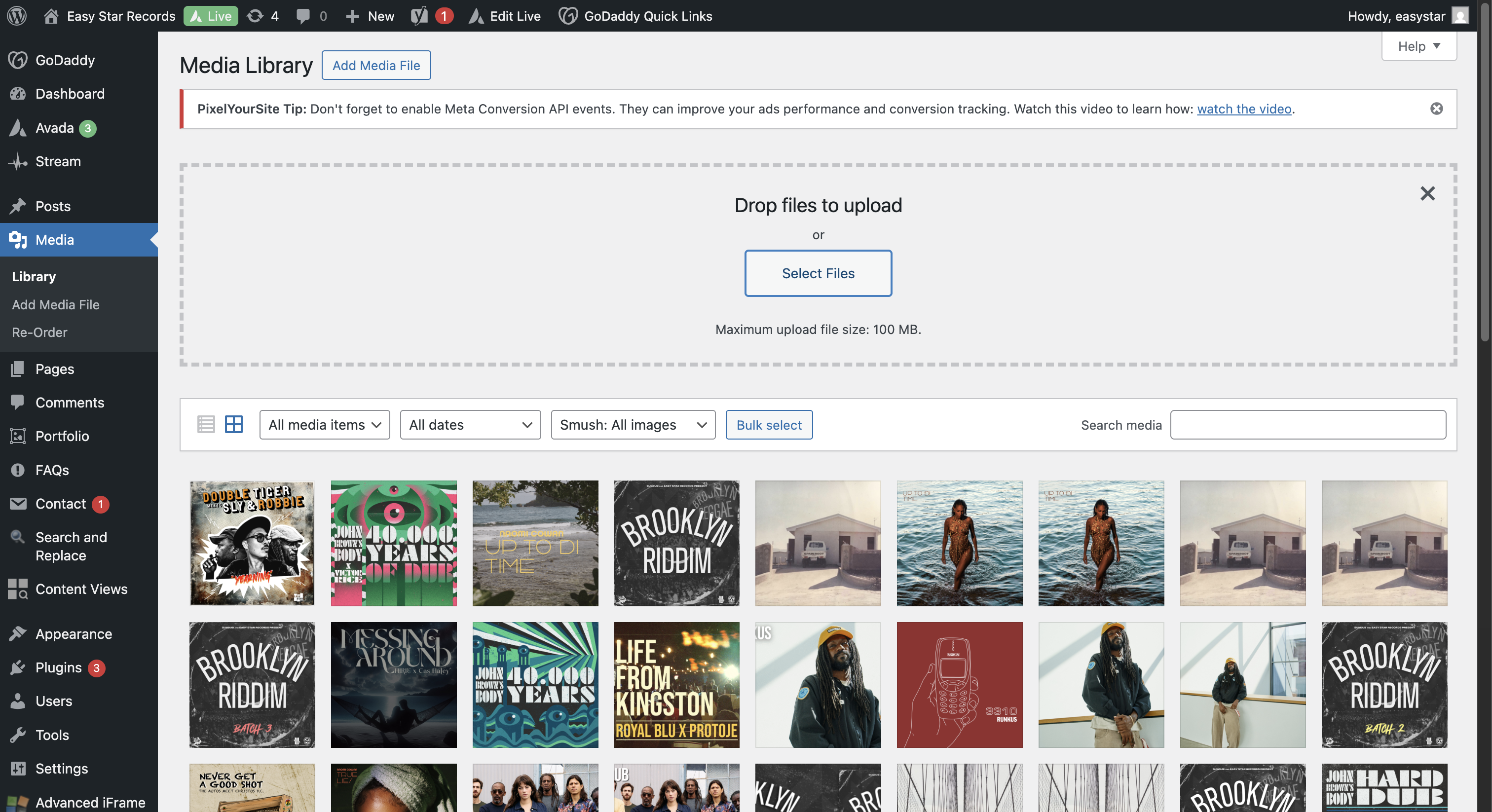
Task: Open the Life From Kingston thumbnail
Action: tap(676, 685)
